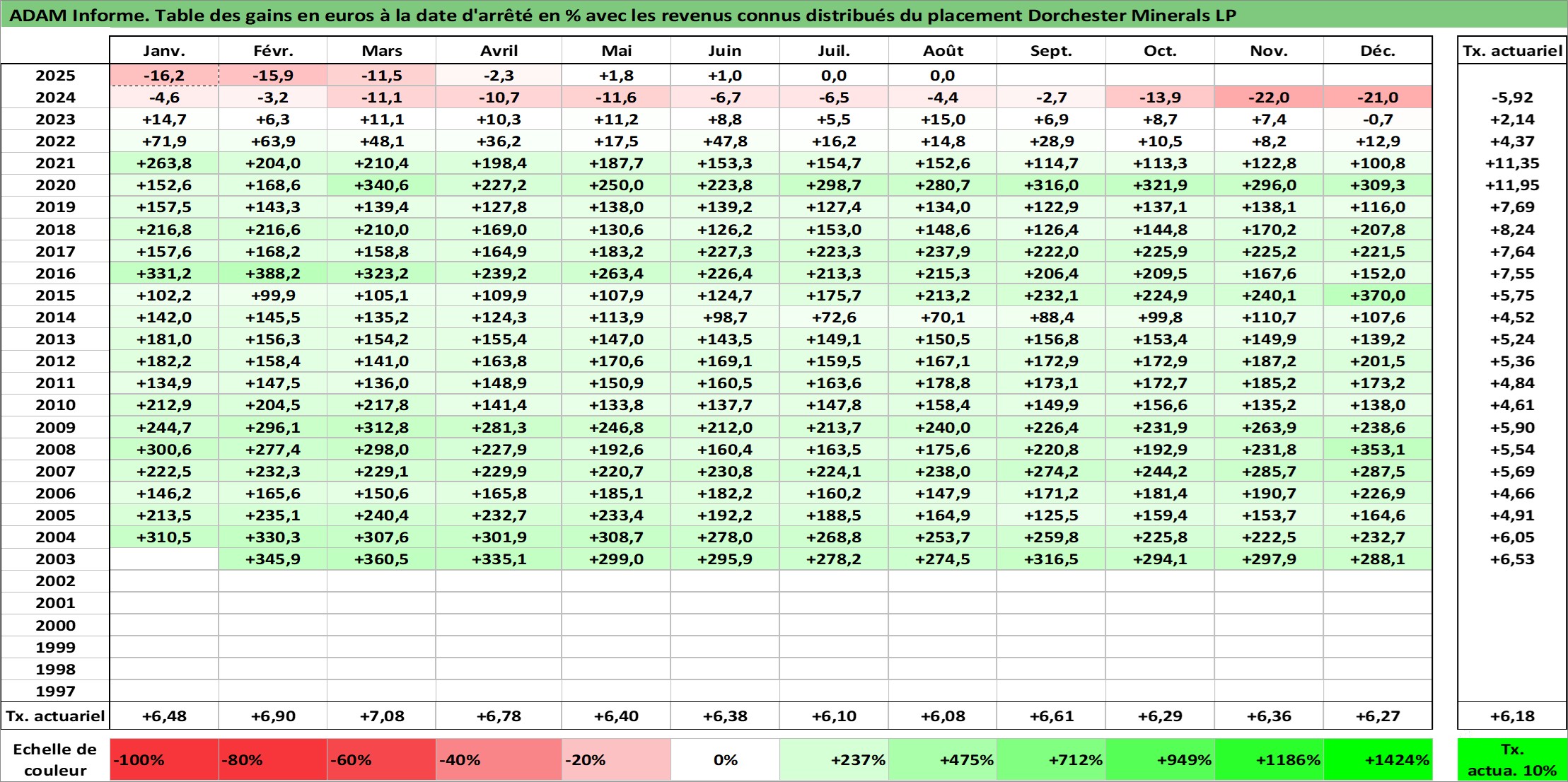1568x782 pixels.
Task: Click the -0,7 value in December 2023
Action: pos(1378,119)
